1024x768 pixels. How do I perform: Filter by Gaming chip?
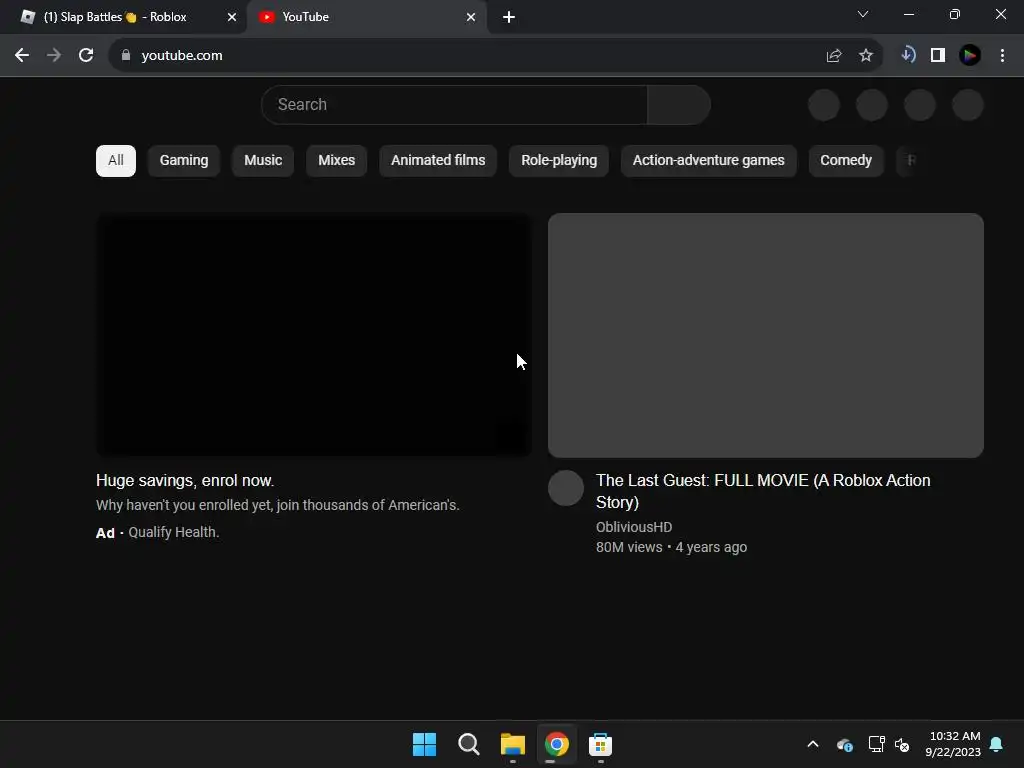(x=184, y=161)
